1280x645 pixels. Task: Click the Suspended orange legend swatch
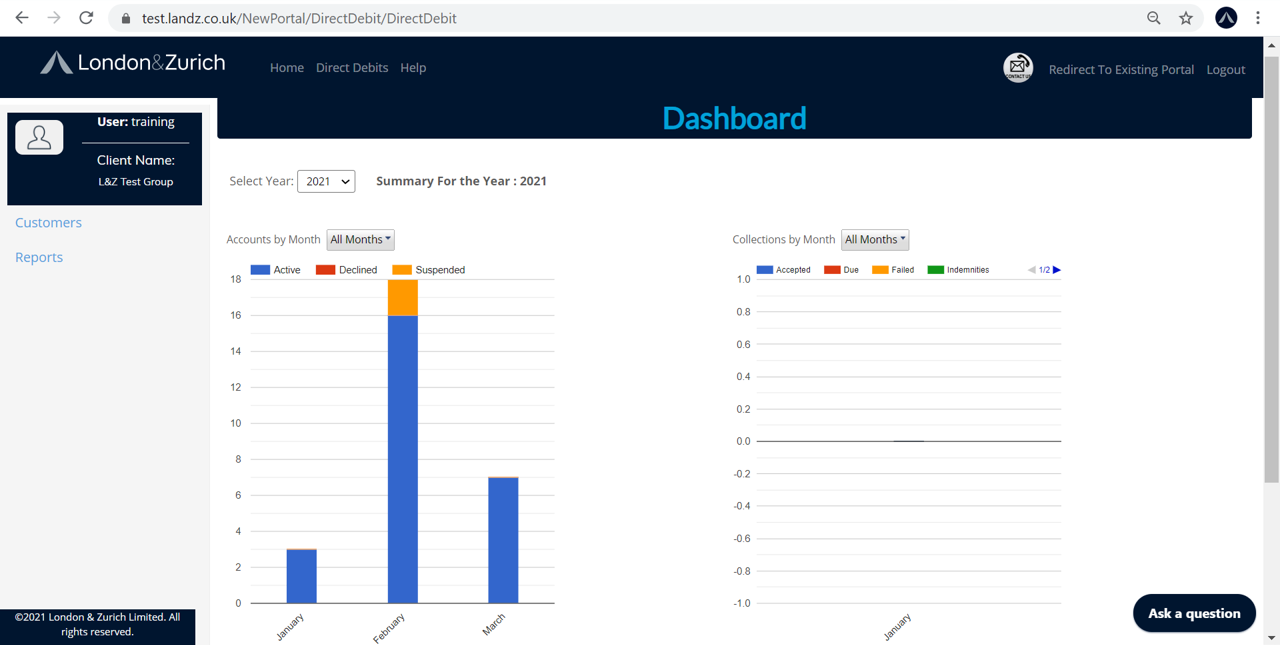(402, 270)
